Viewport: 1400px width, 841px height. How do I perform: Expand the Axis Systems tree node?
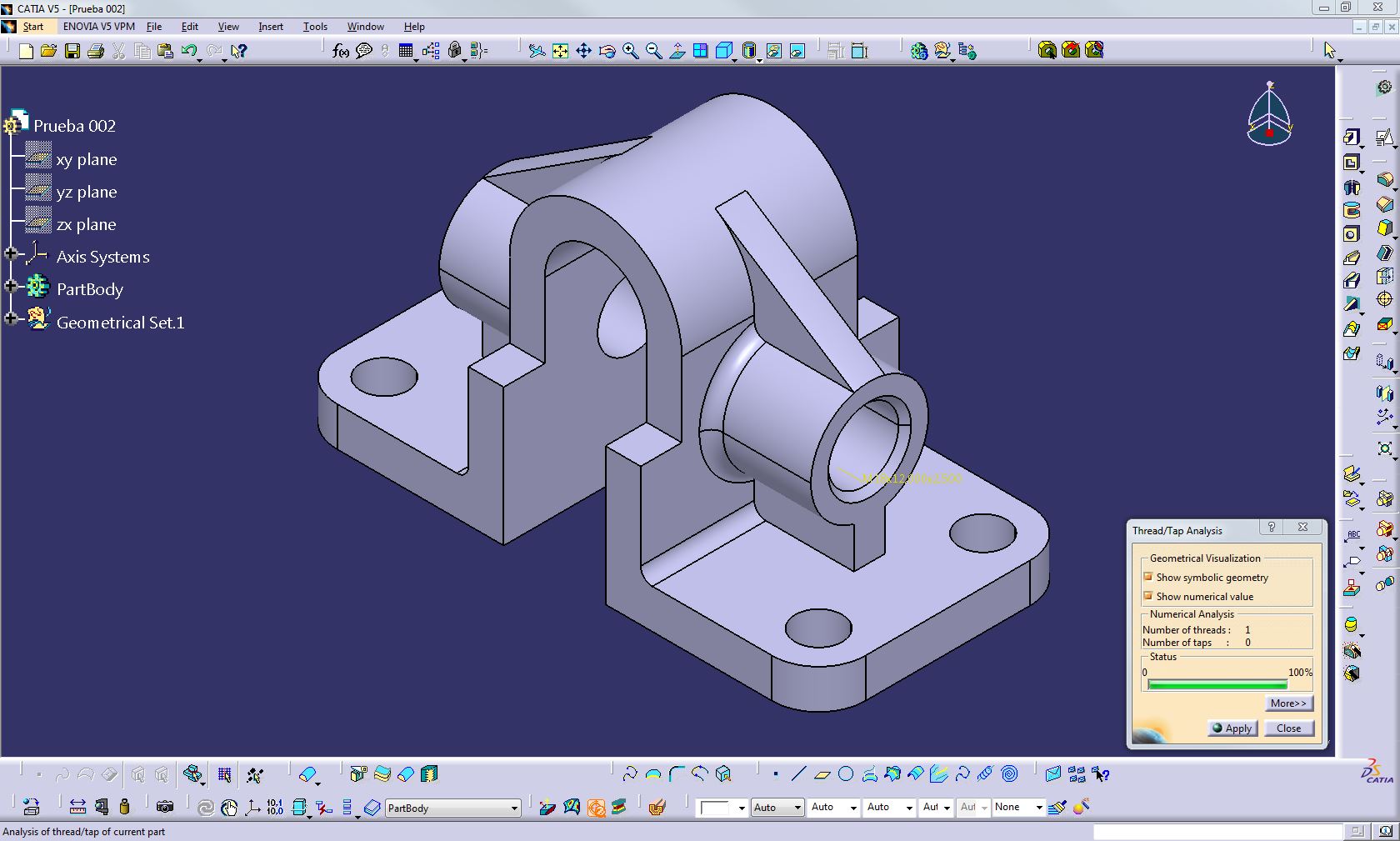pos(11,253)
